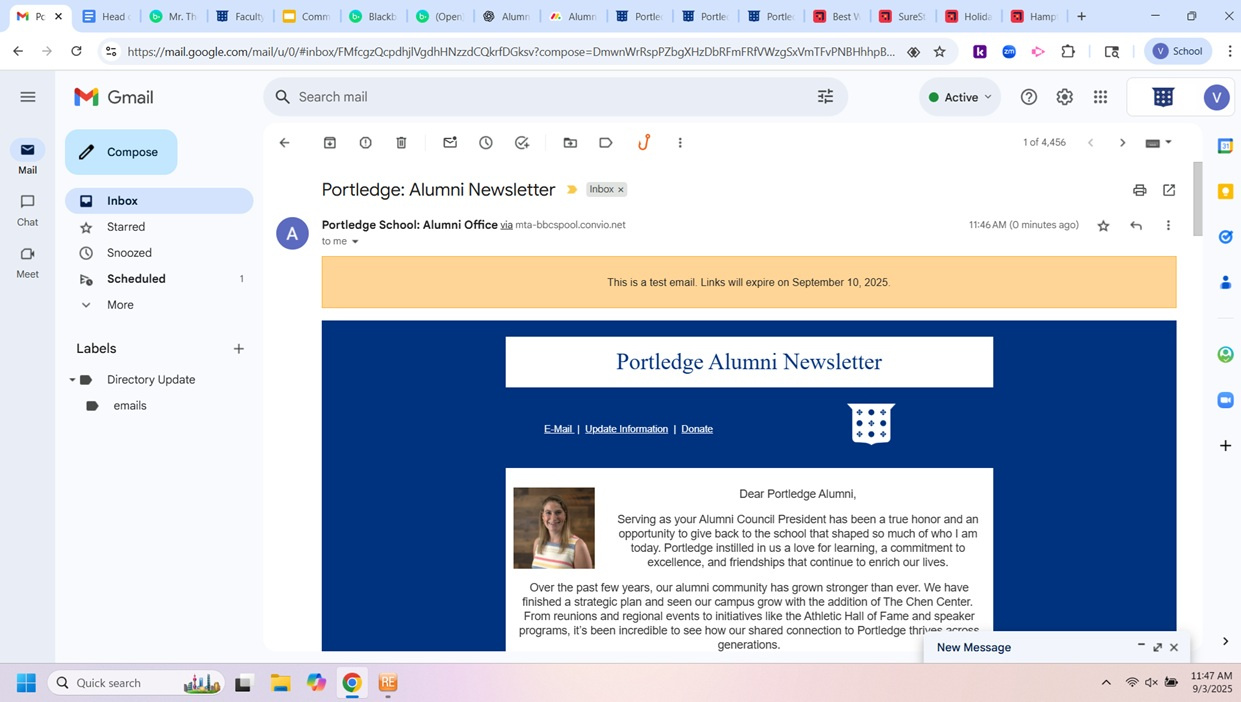The height and width of the screenshot is (702, 1241).
Task: Create a new label with plus
Action: (x=239, y=349)
